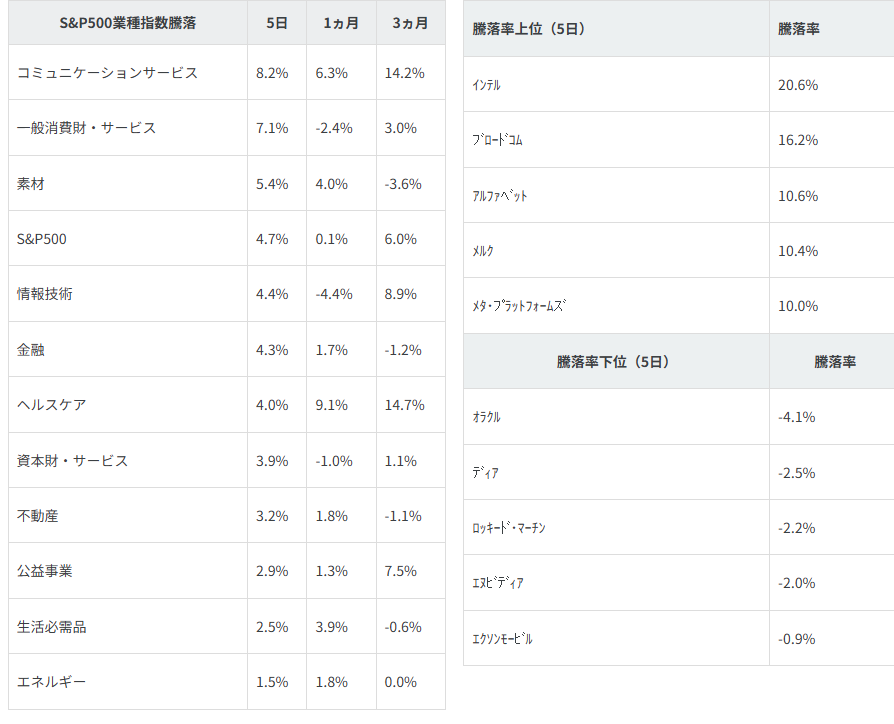The width and height of the screenshot is (894, 724).
Task: Click the 不動産 sector name
Action: 38,516
